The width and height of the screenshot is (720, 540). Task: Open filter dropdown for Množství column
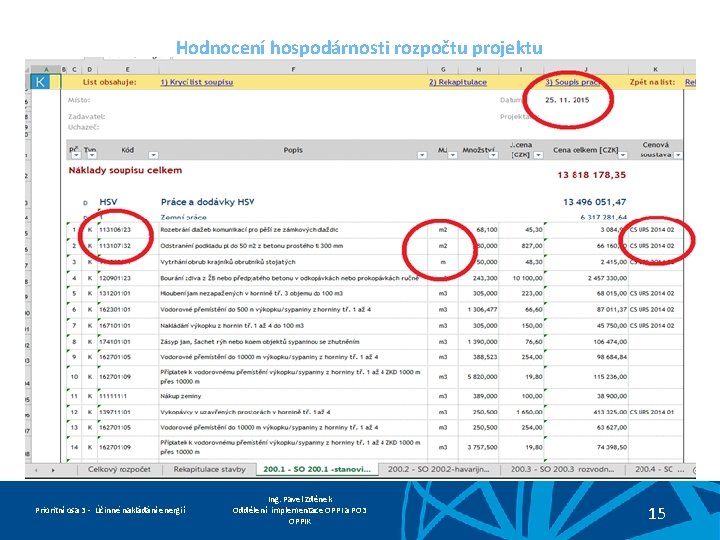click(493, 155)
